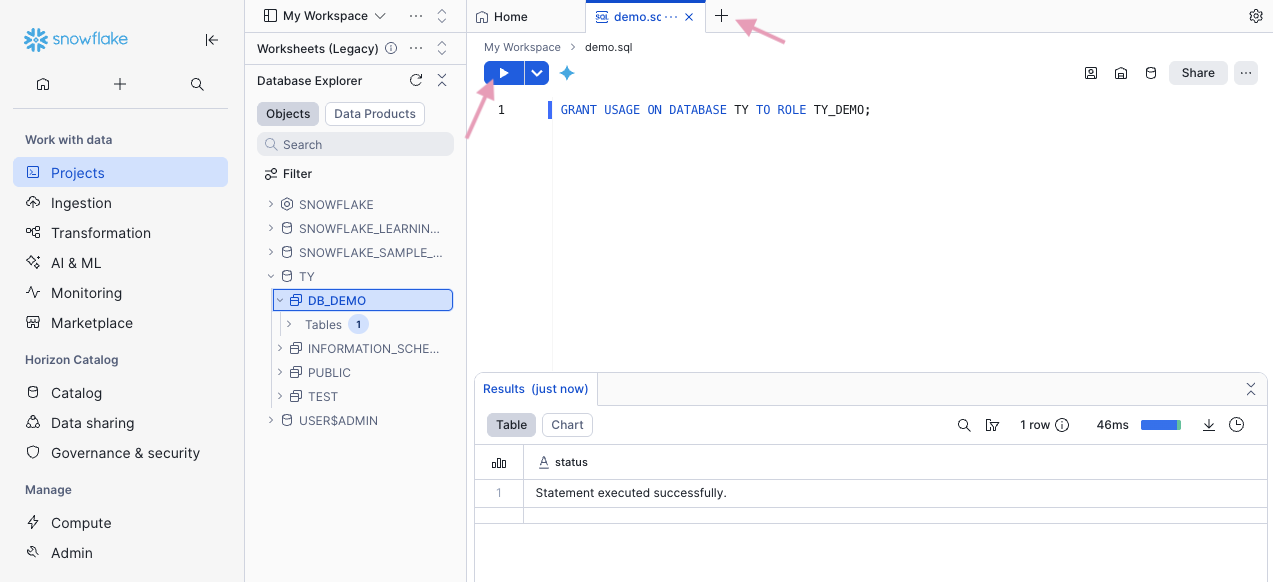
Task: Expand the SNOWFLAKE database
Action: click(x=271, y=204)
